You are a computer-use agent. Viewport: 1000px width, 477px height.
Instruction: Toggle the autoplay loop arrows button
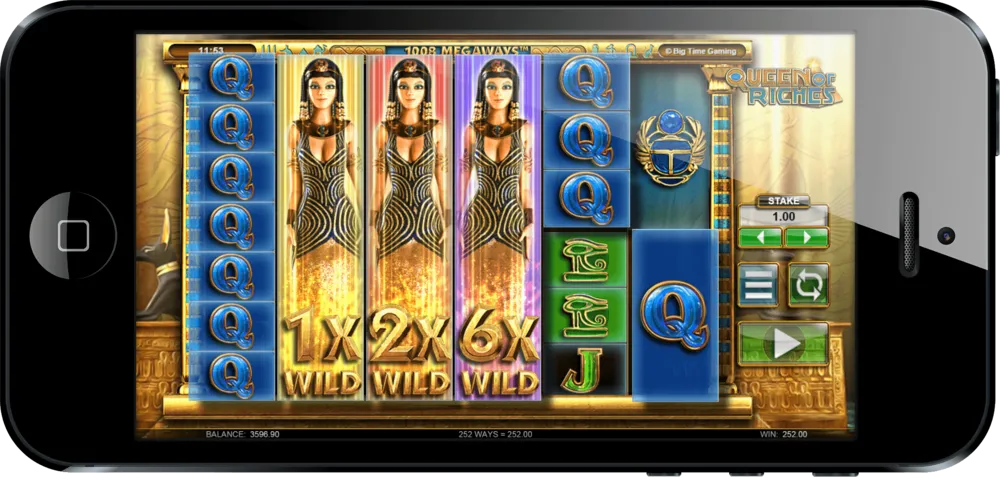tap(809, 284)
